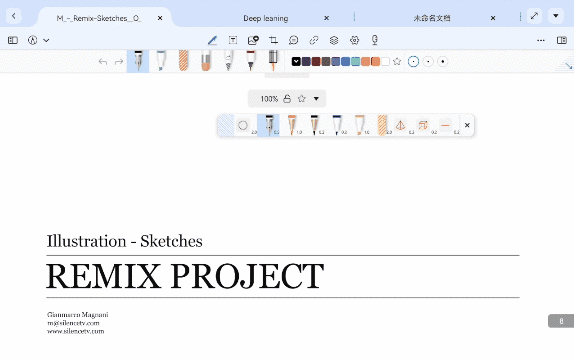Click the microphone recording icon

coord(374,40)
